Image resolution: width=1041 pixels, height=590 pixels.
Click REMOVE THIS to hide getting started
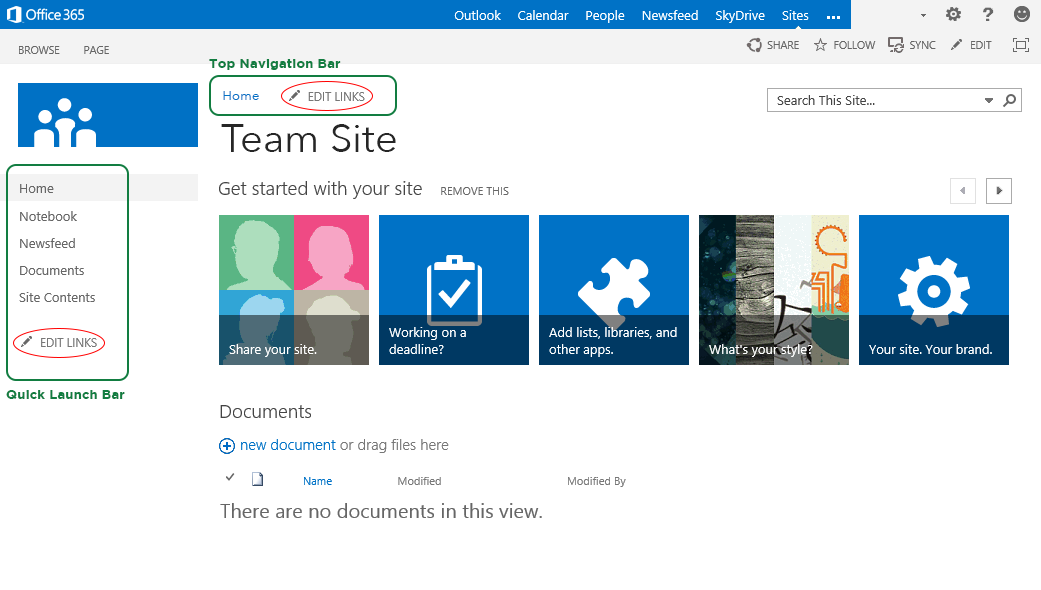pyautogui.click(x=474, y=190)
